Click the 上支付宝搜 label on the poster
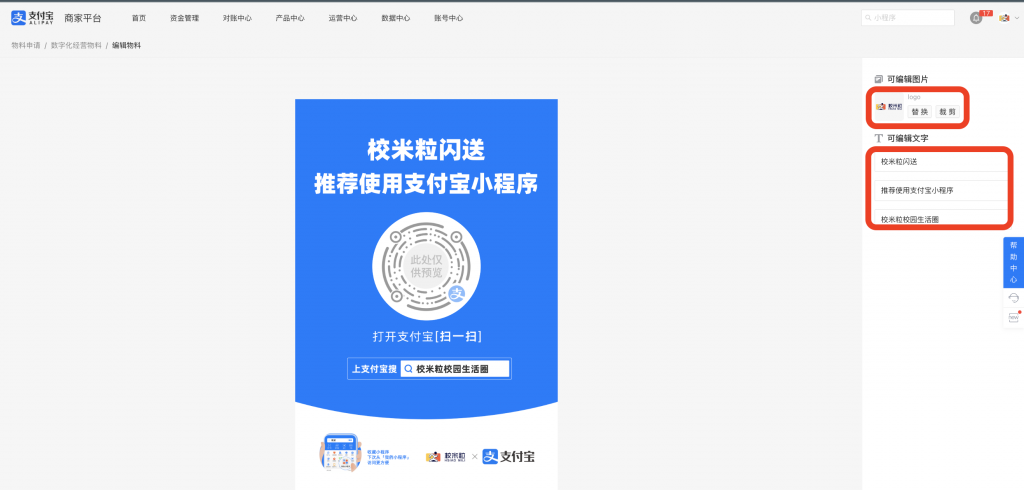Screen dimensions: 1024x490 coord(374,369)
